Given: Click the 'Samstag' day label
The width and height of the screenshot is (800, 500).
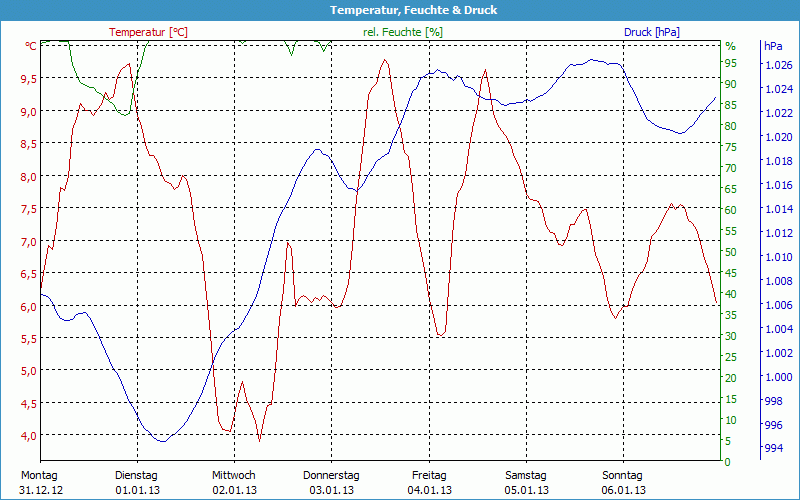Looking at the screenshot, I should point(526,475).
